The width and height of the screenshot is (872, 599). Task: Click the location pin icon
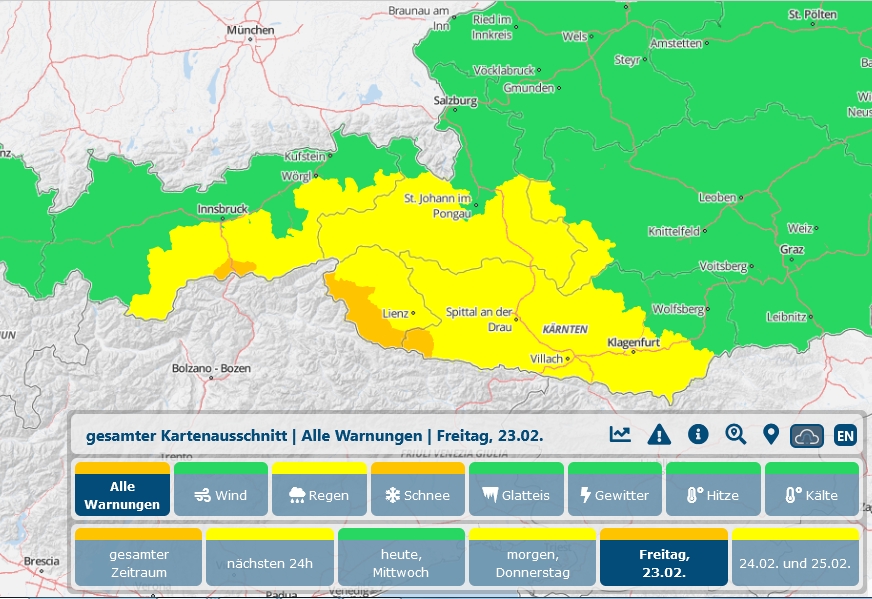tap(771, 433)
